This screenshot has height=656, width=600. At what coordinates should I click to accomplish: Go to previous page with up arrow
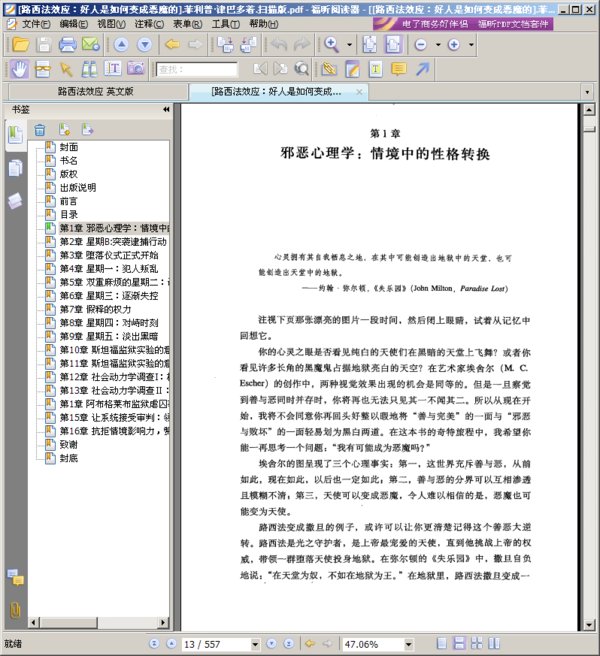(121, 44)
